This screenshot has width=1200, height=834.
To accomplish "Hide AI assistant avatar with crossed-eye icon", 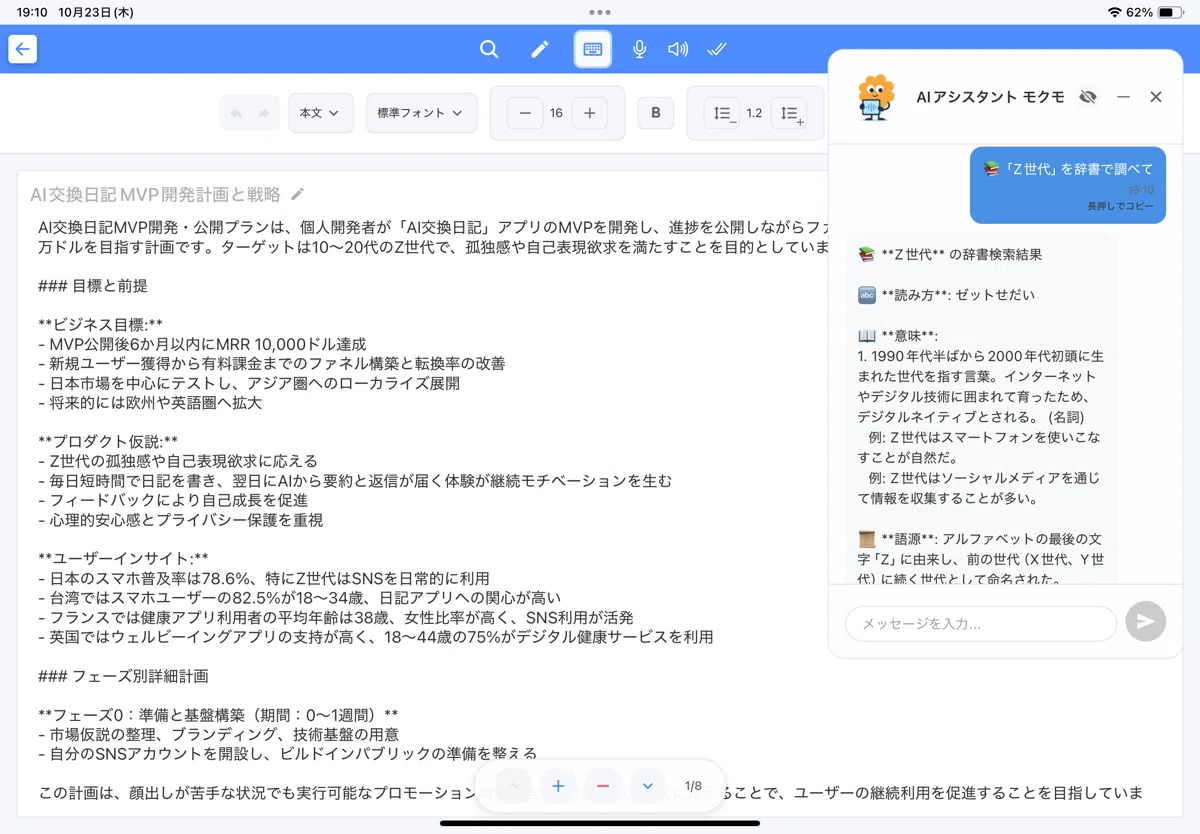I will [x=1088, y=97].
